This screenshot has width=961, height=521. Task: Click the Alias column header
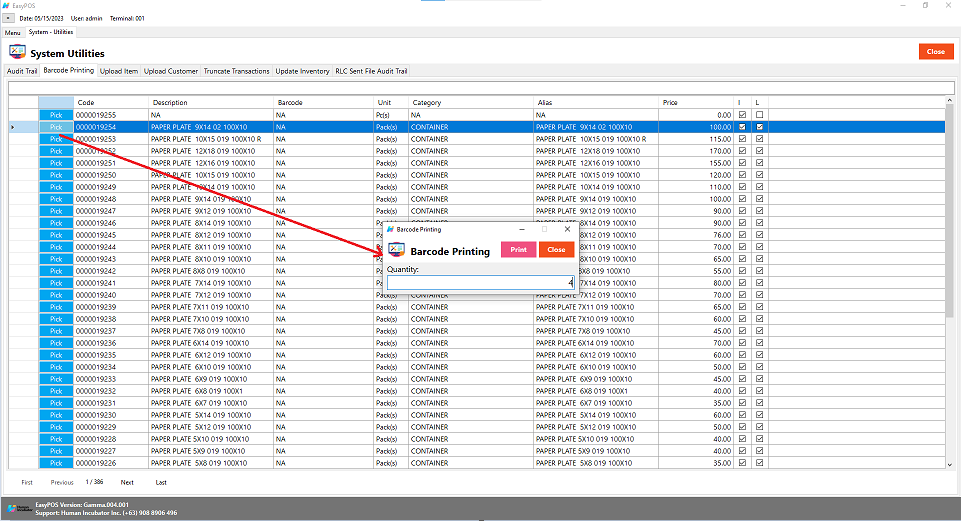coord(596,102)
